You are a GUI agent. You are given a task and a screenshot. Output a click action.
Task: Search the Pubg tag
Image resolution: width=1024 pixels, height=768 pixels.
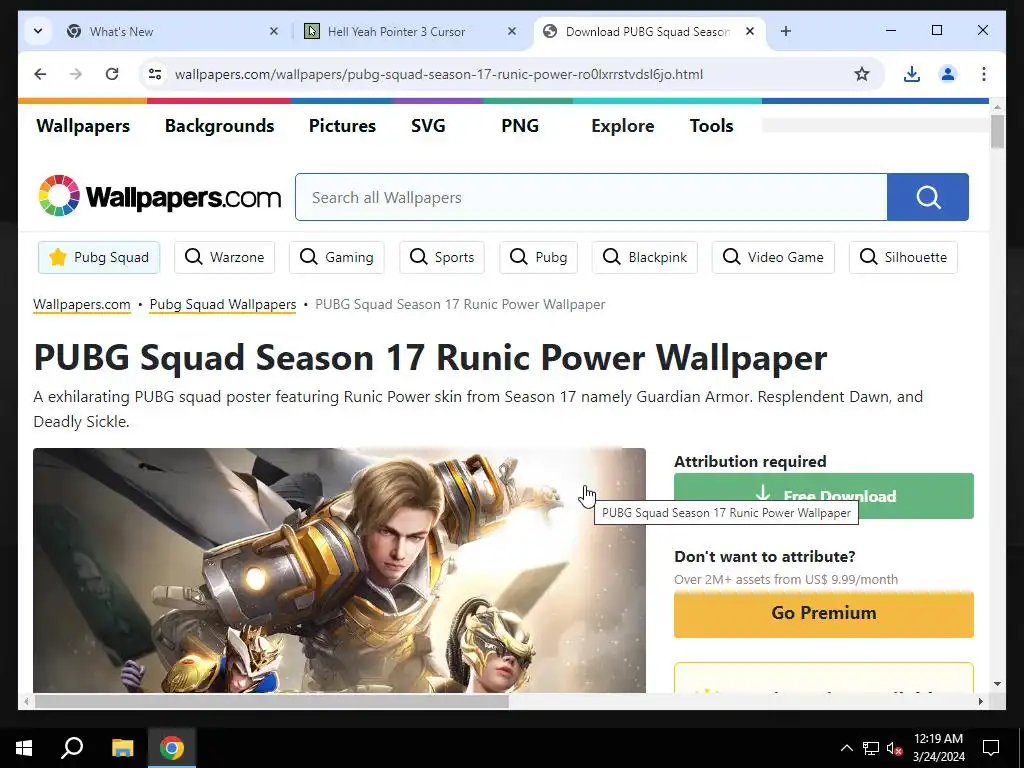point(538,257)
